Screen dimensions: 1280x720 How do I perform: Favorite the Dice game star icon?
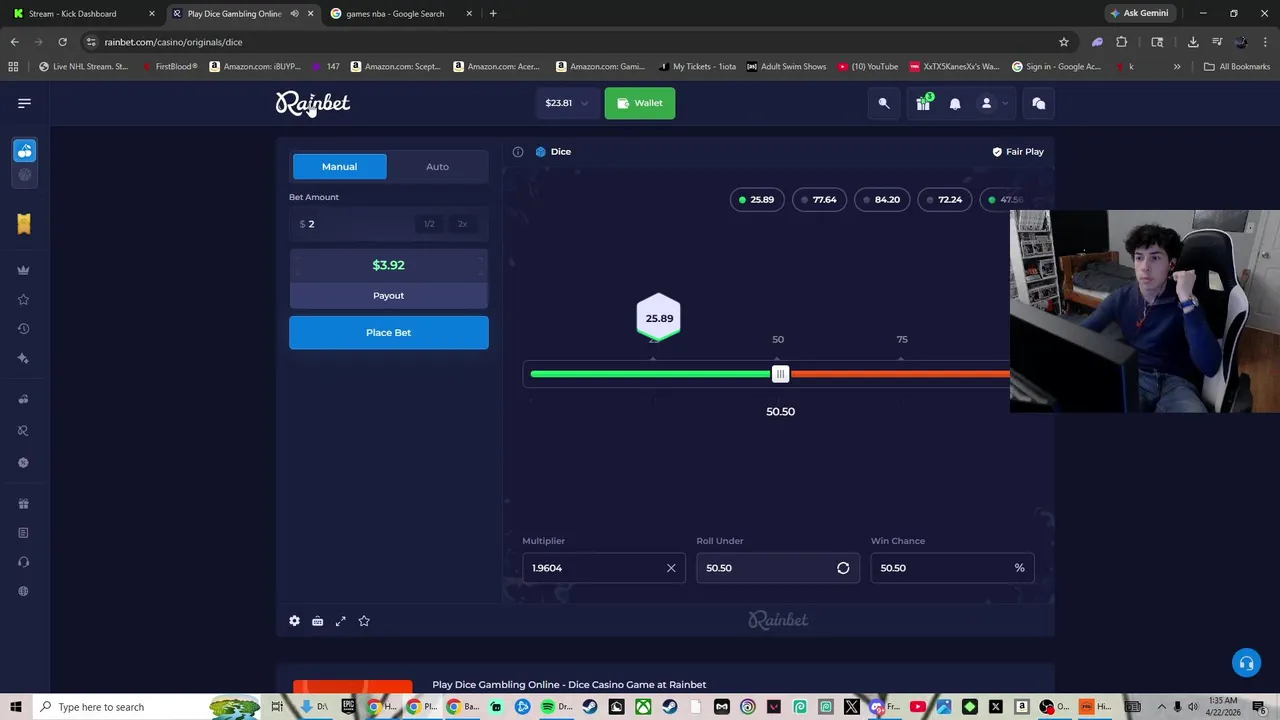click(364, 621)
